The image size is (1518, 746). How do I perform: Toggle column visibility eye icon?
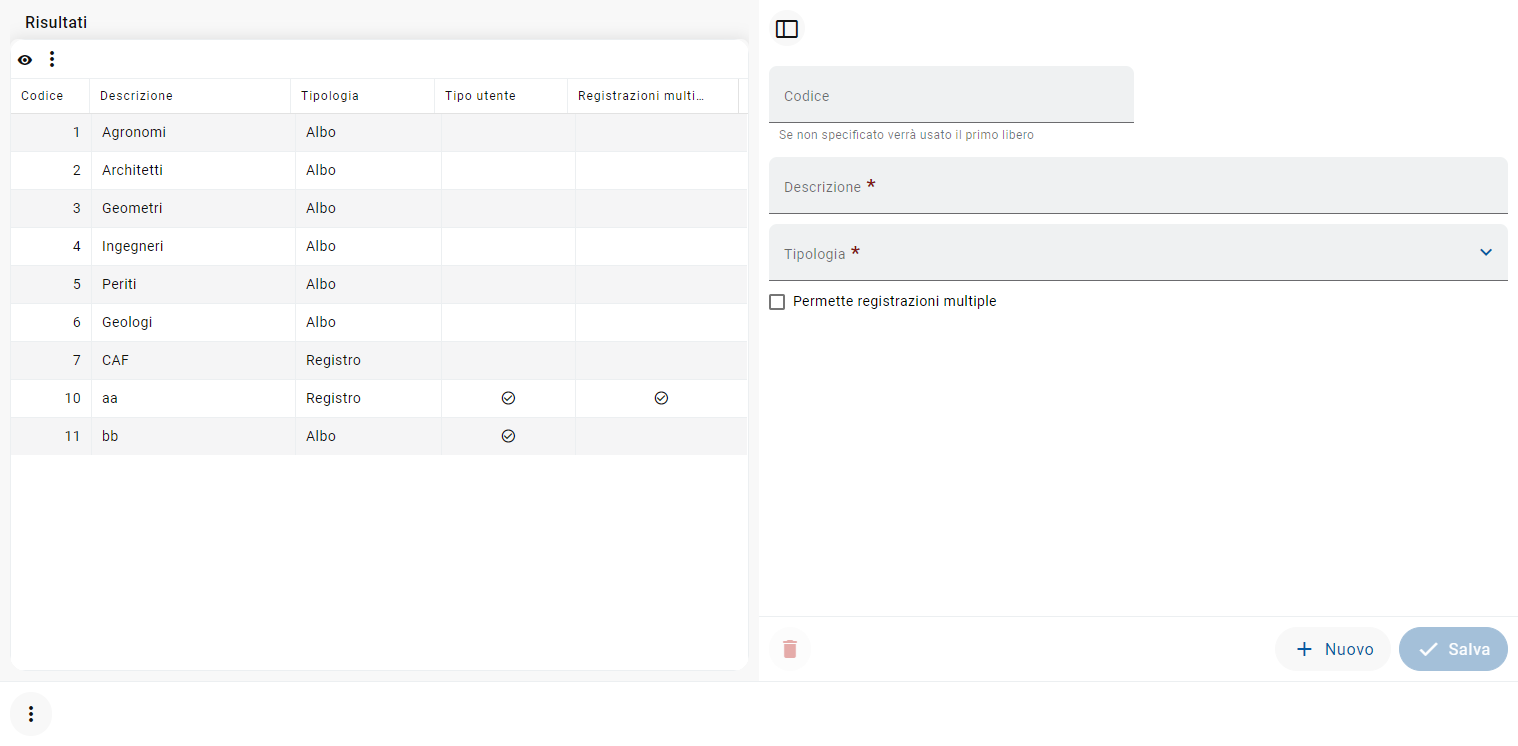click(x=25, y=60)
